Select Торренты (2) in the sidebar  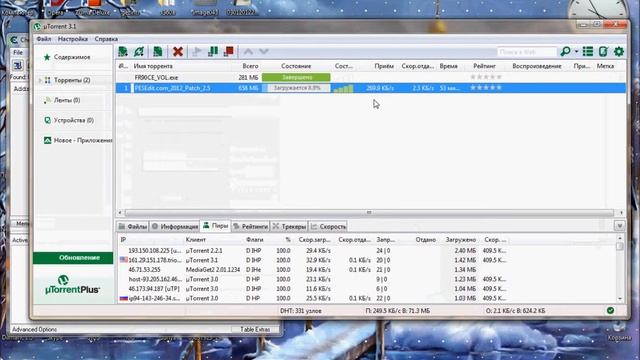pos(72,80)
